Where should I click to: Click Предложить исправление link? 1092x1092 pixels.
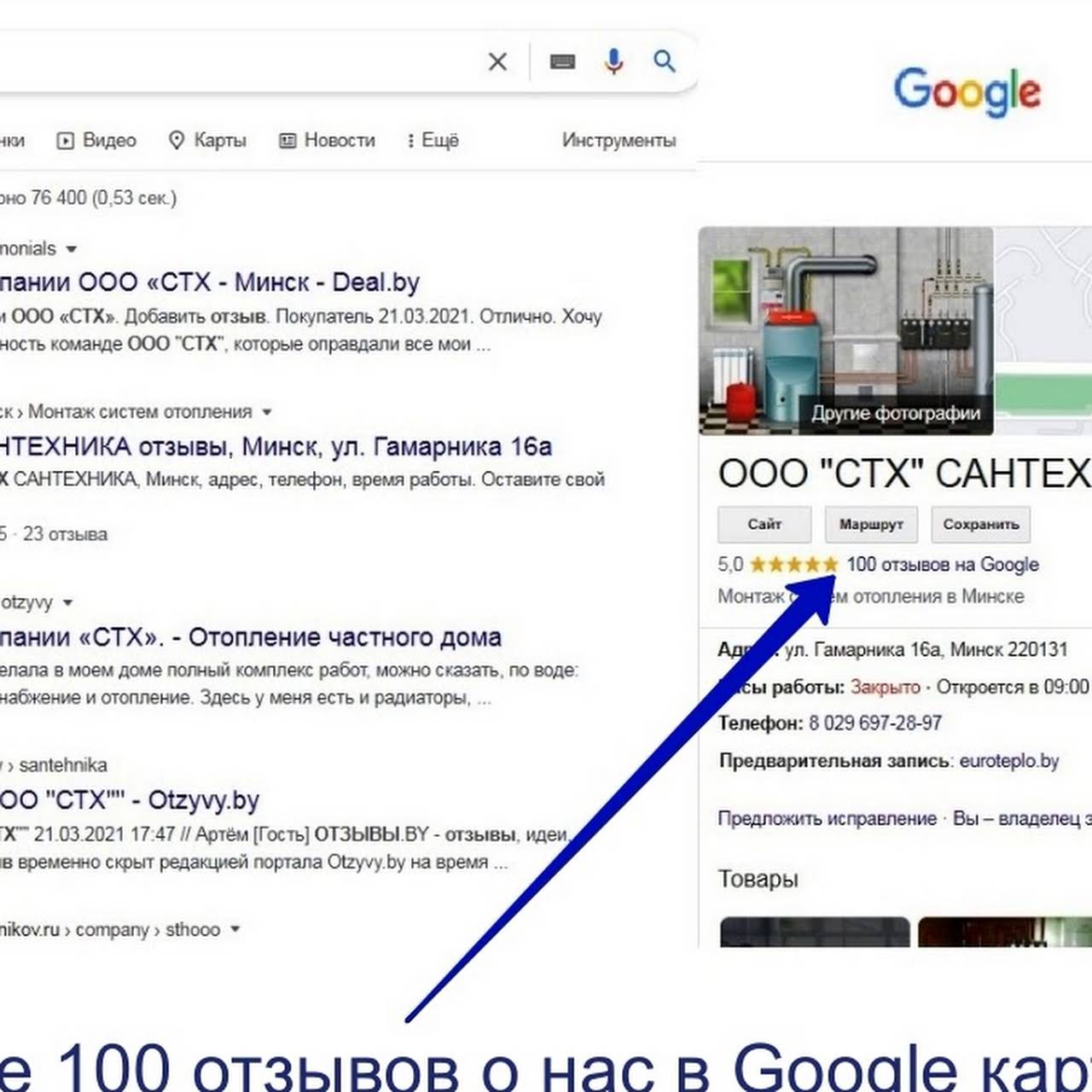(x=827, y=819)
